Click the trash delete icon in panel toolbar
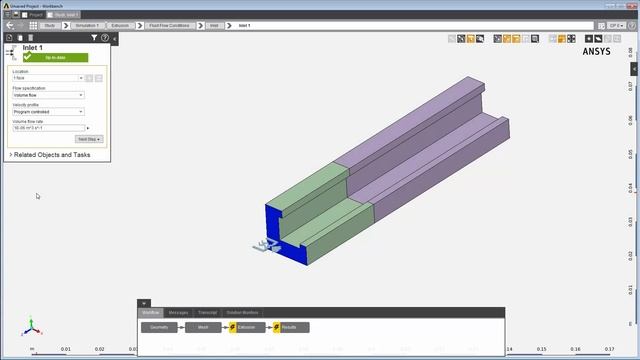 coord(30,38)
